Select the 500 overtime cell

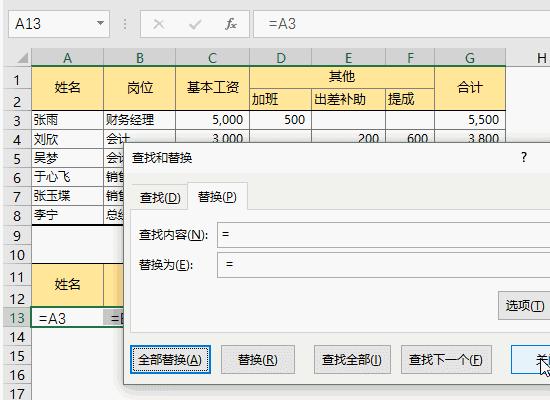[281, 120]
